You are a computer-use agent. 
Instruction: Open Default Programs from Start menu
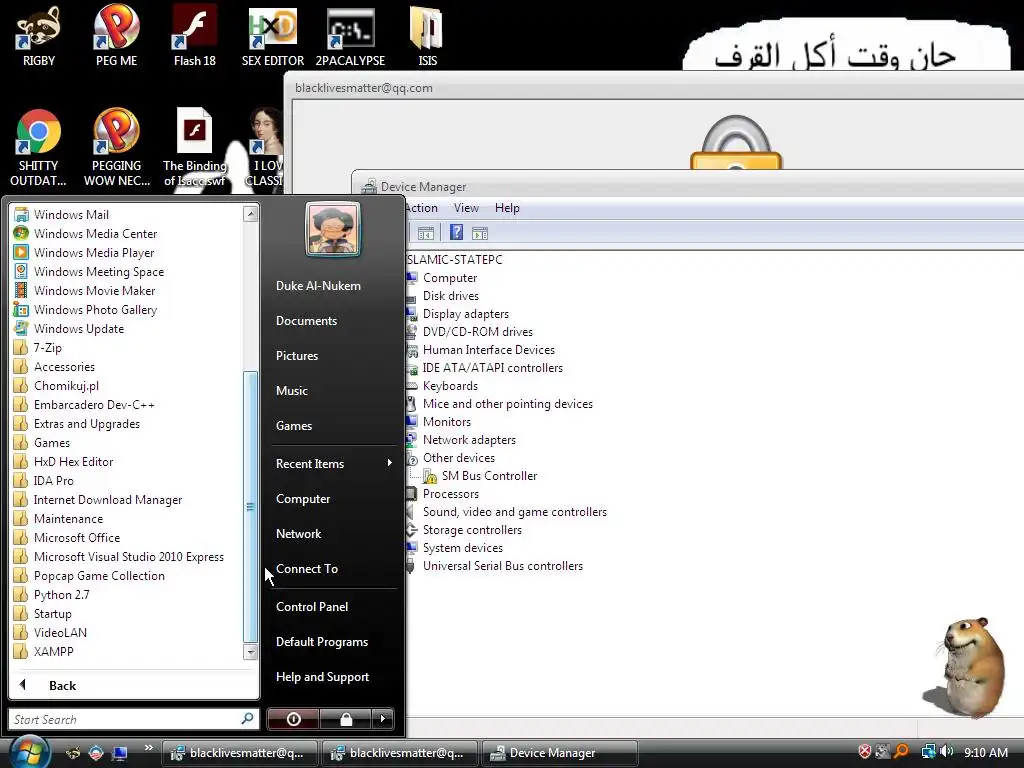pos(321,641)
